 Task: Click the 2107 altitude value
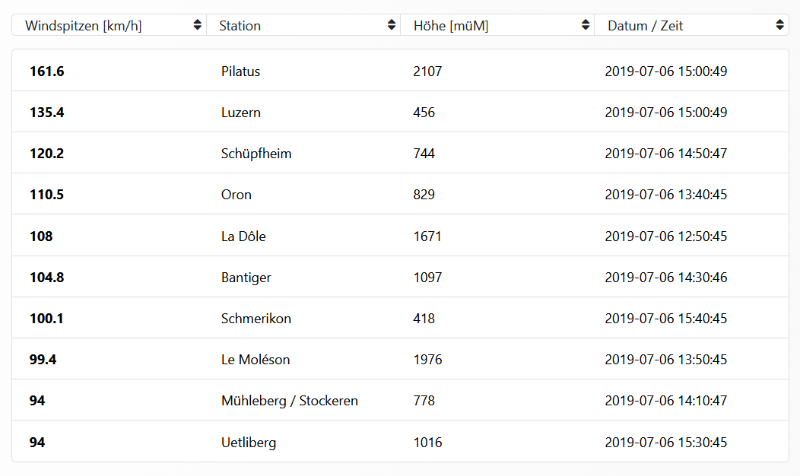(427, 71)
